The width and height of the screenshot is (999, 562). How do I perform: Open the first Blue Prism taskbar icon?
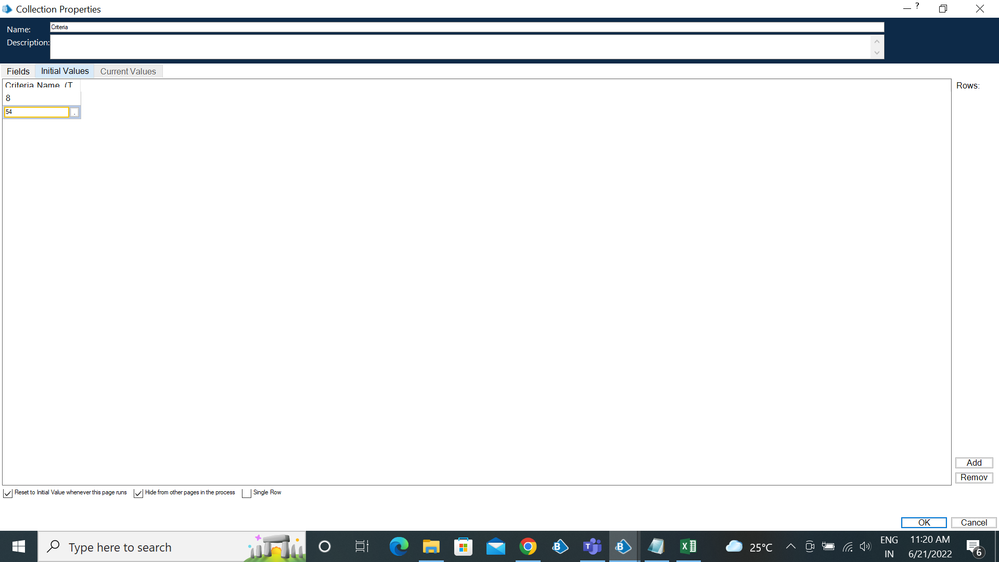tap(560, 547)
